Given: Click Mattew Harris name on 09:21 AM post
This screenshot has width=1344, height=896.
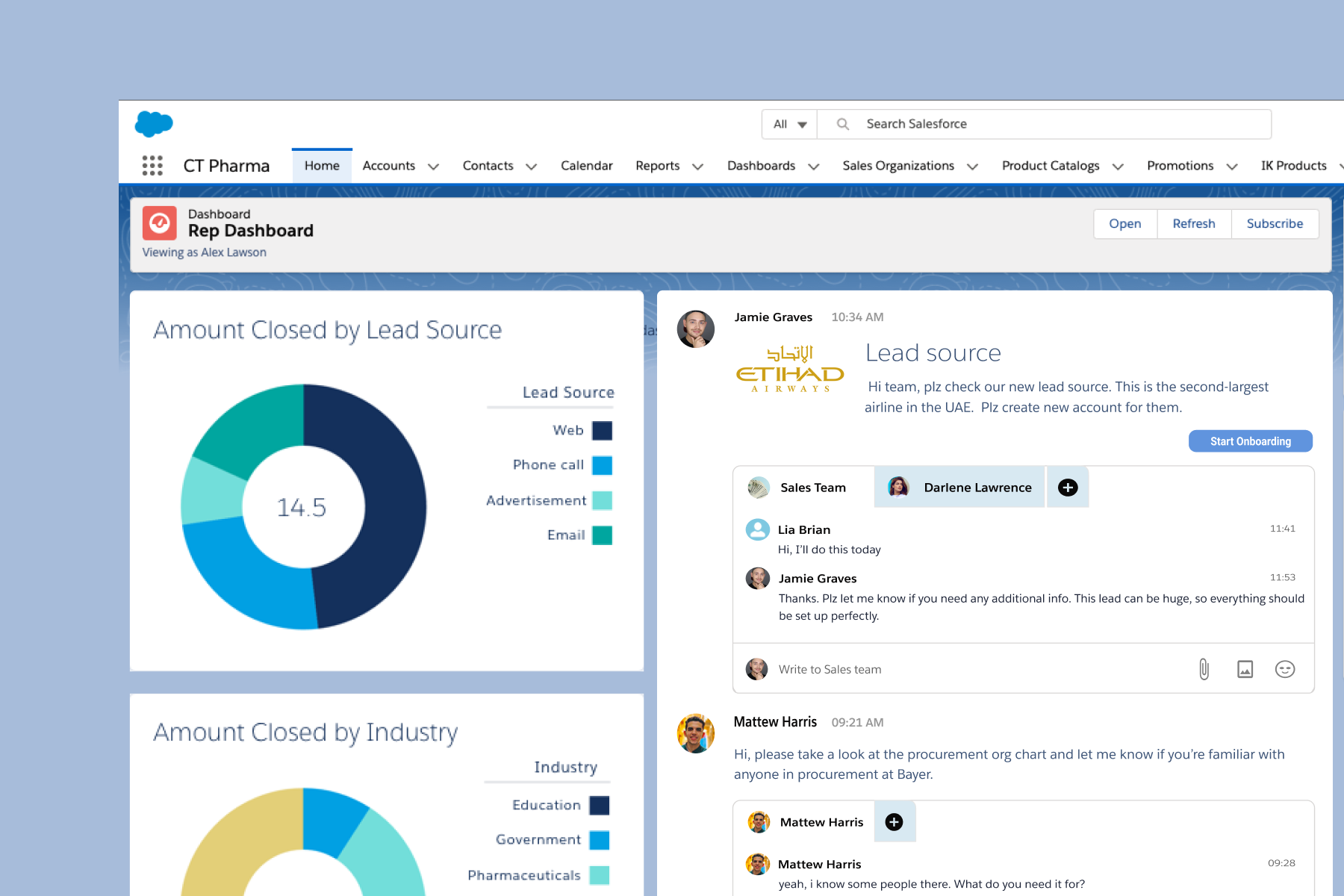Looking at the screenshot, I should coord(775,722).
